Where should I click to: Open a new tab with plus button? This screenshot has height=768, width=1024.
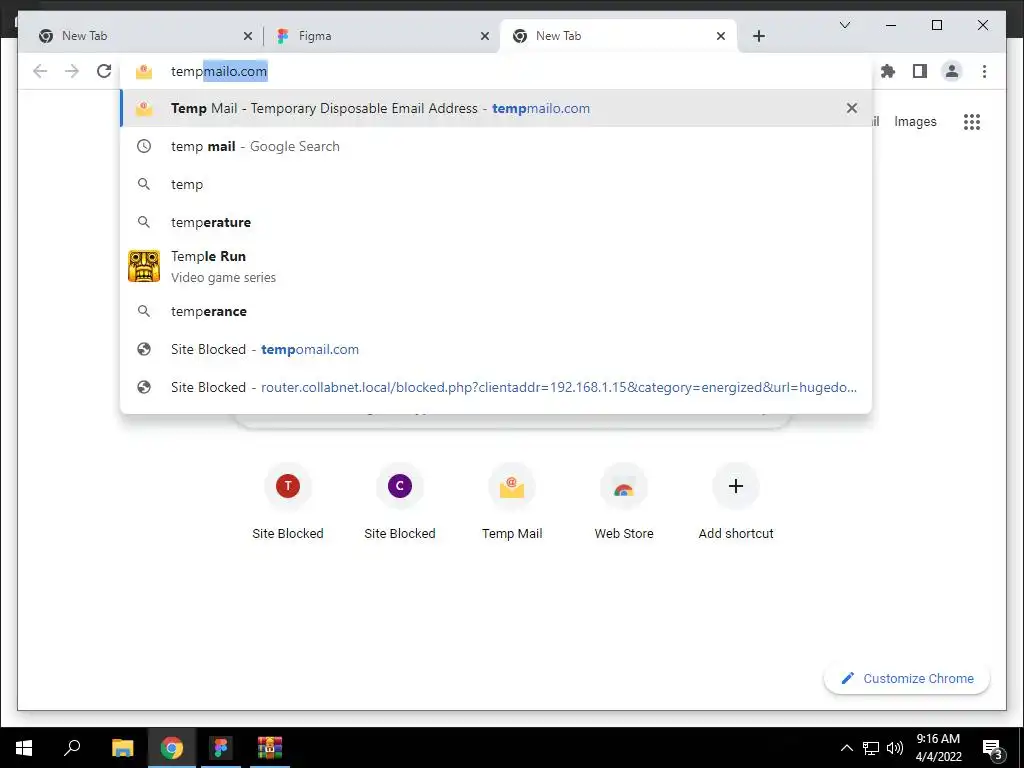click(x=758, y=36)
